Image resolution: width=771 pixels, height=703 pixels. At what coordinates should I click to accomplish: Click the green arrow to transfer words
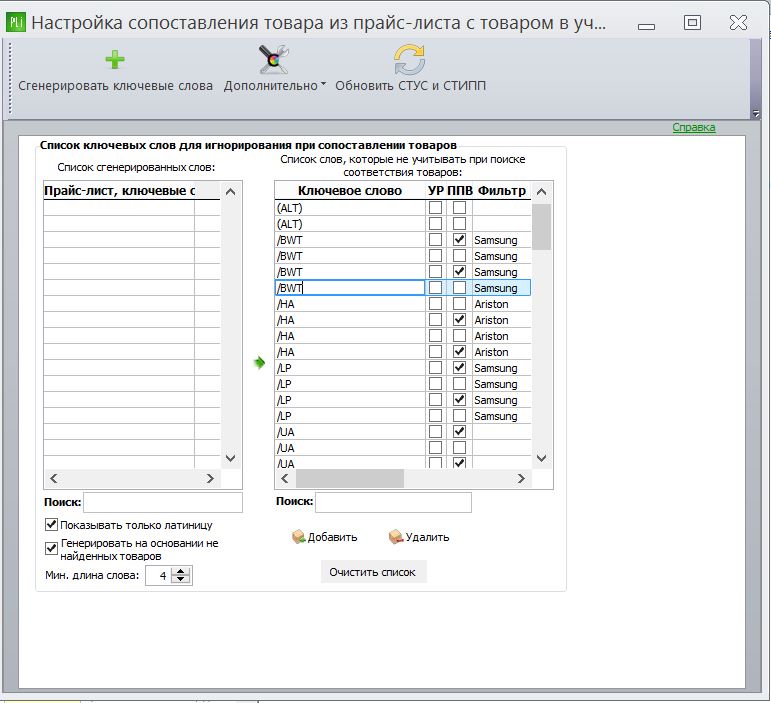[259, 363]
